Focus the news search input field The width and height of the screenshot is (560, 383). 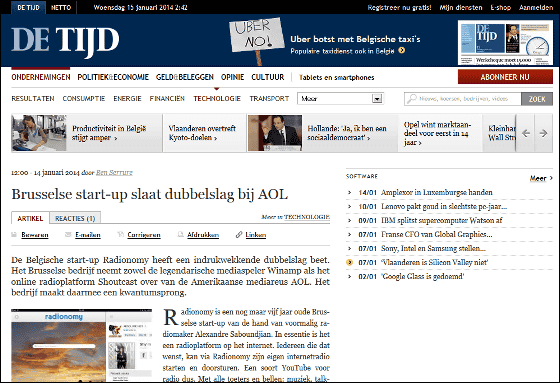[463, 99]
